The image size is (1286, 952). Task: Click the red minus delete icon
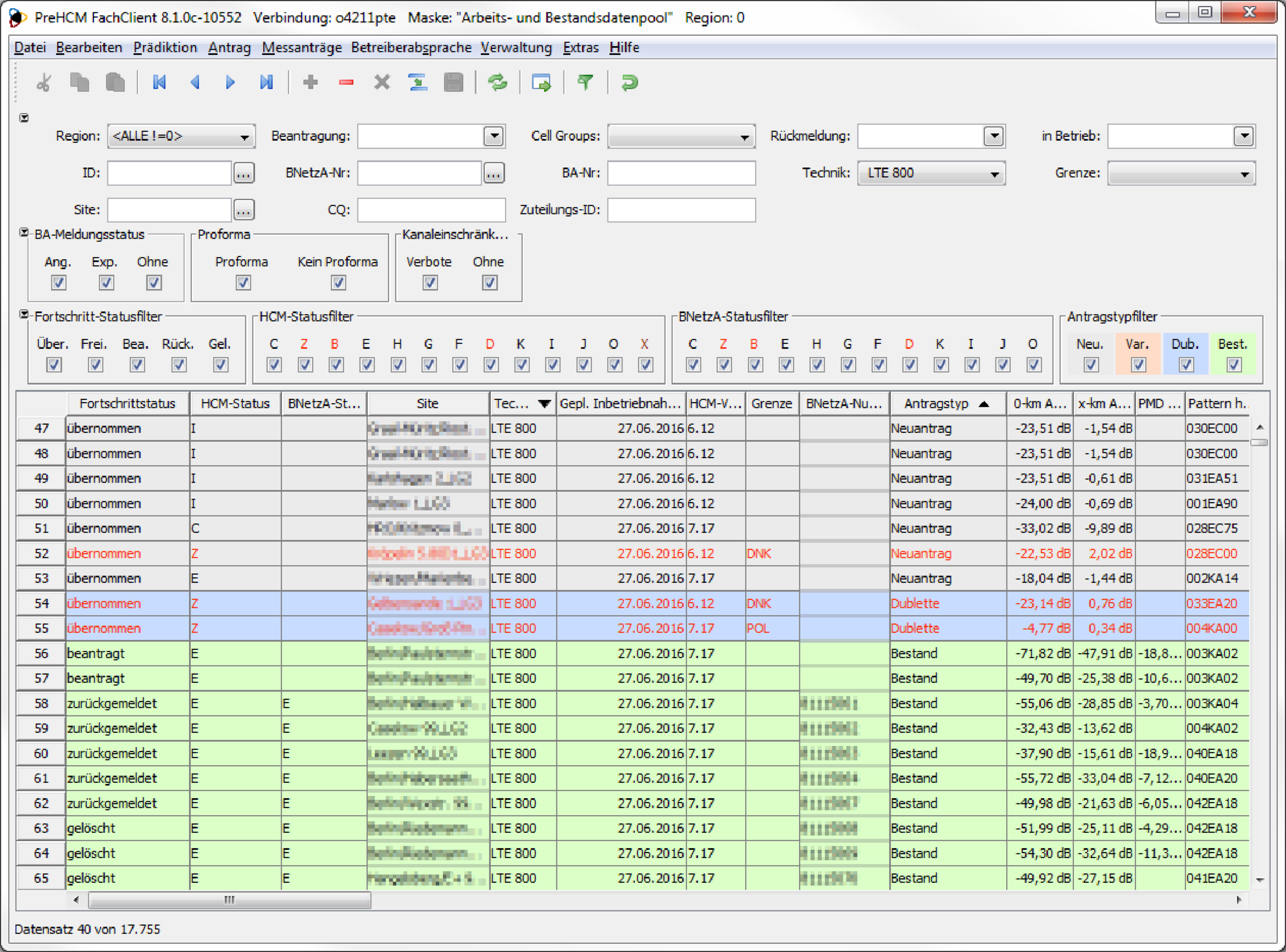click(x=346, y=82)
